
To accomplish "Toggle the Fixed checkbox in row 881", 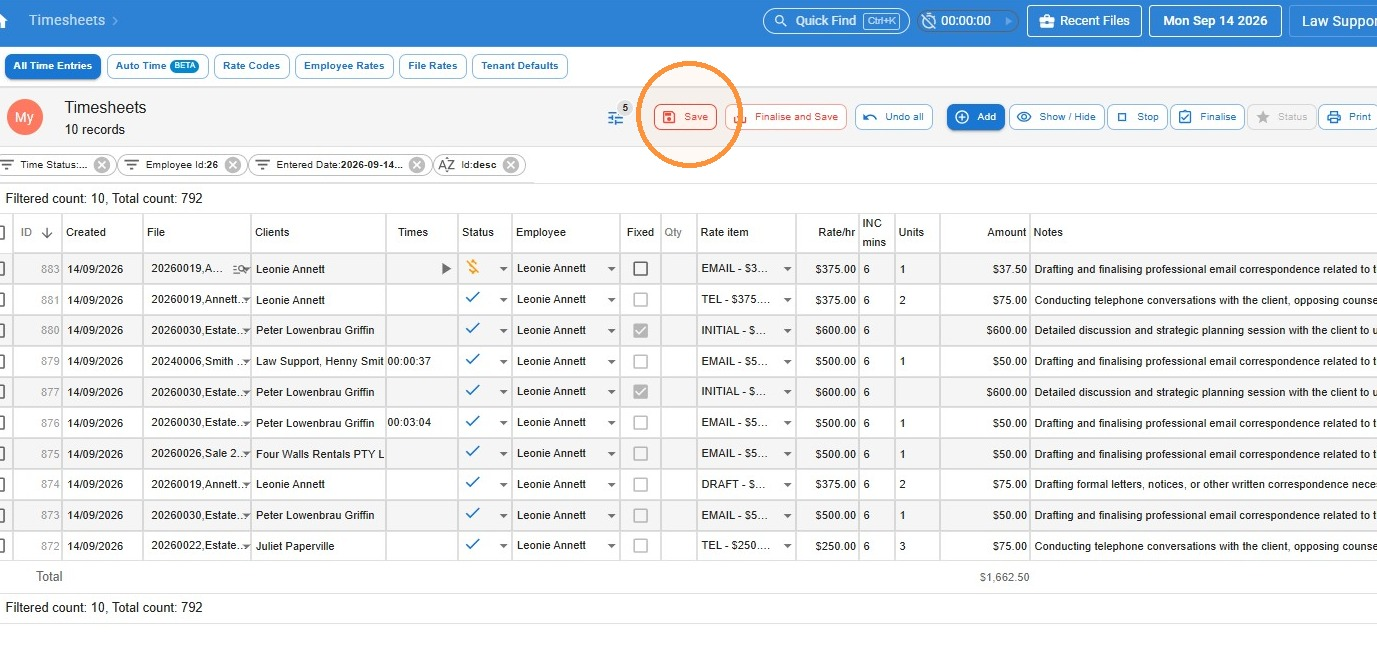I will 641,300.
